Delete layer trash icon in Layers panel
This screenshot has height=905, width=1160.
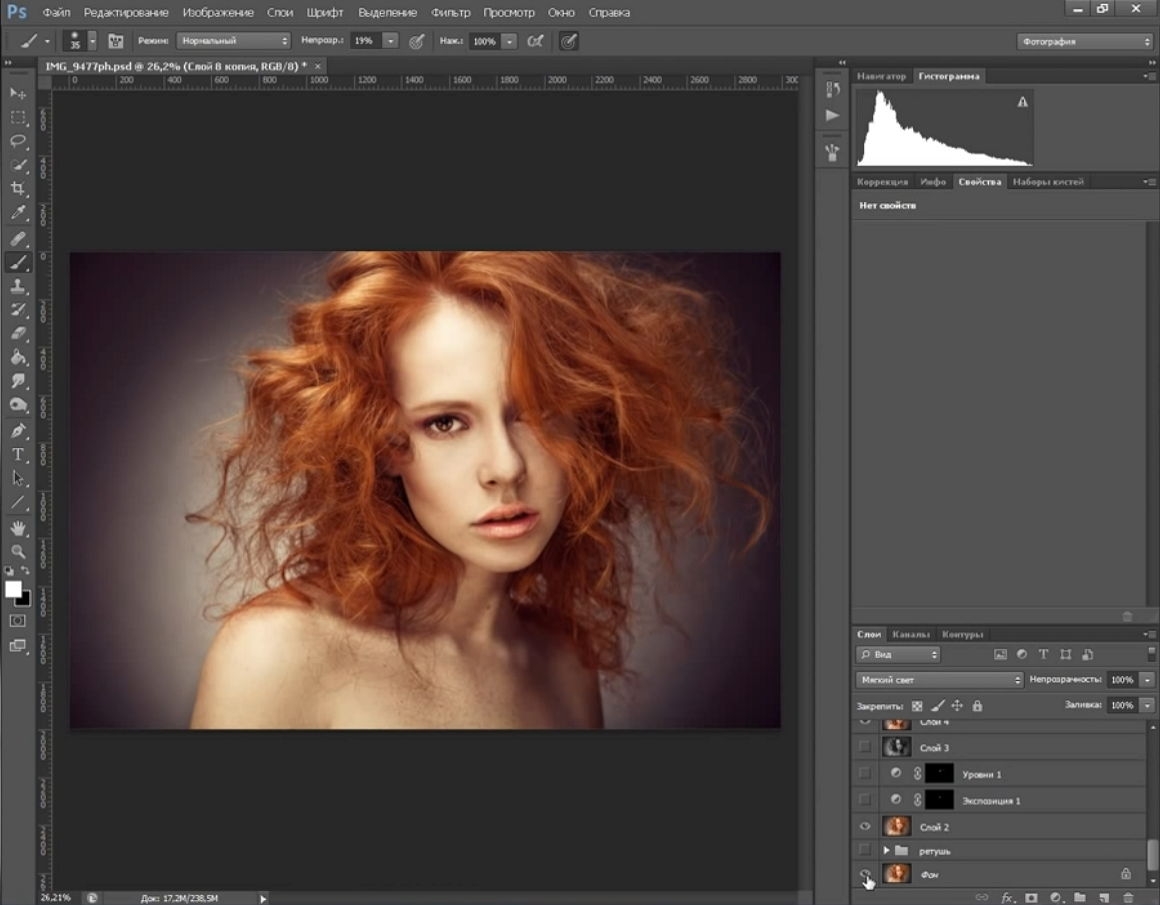click(x=1128, y=897)
